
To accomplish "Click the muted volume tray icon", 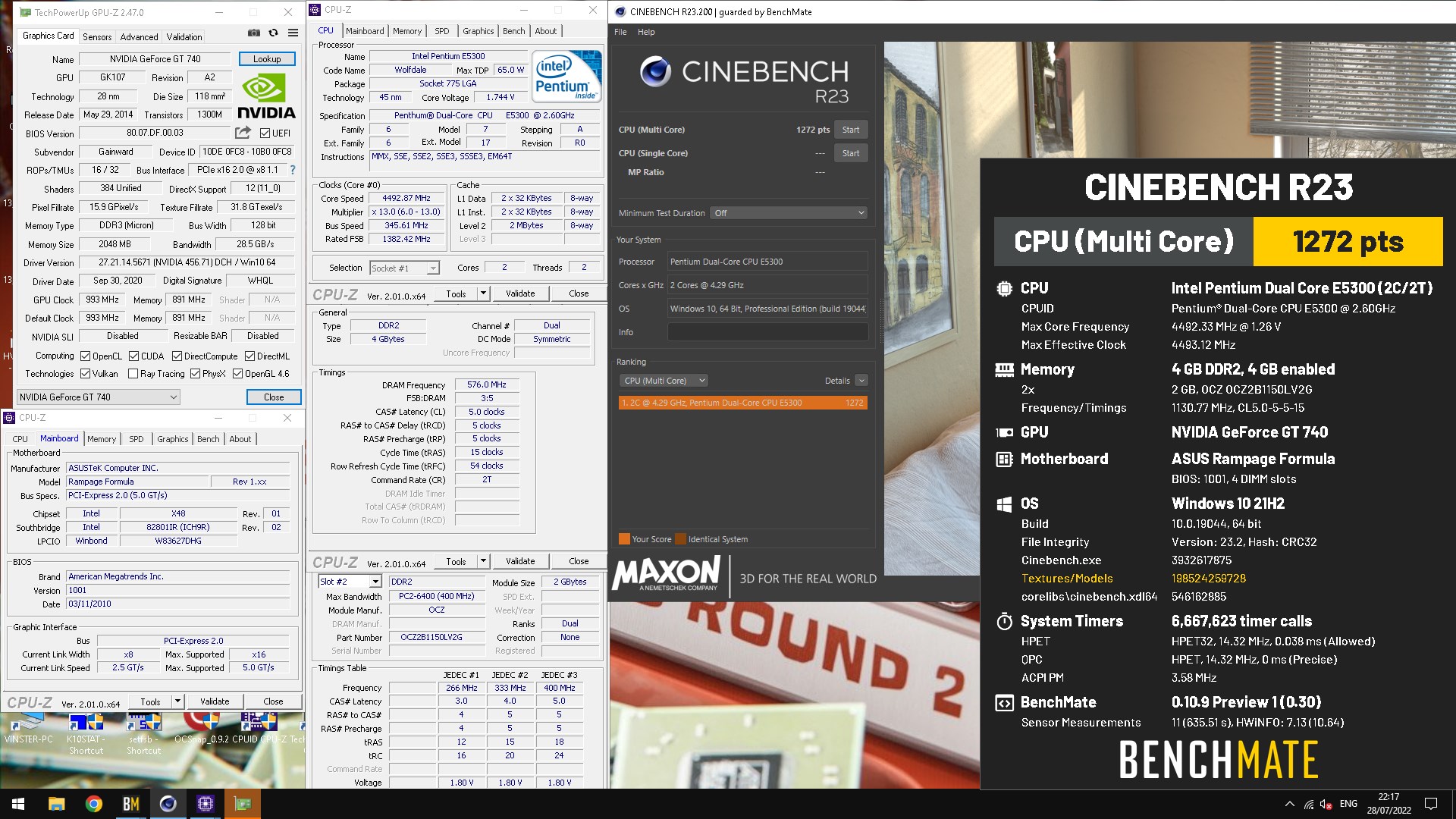I will coord(1326,804).
